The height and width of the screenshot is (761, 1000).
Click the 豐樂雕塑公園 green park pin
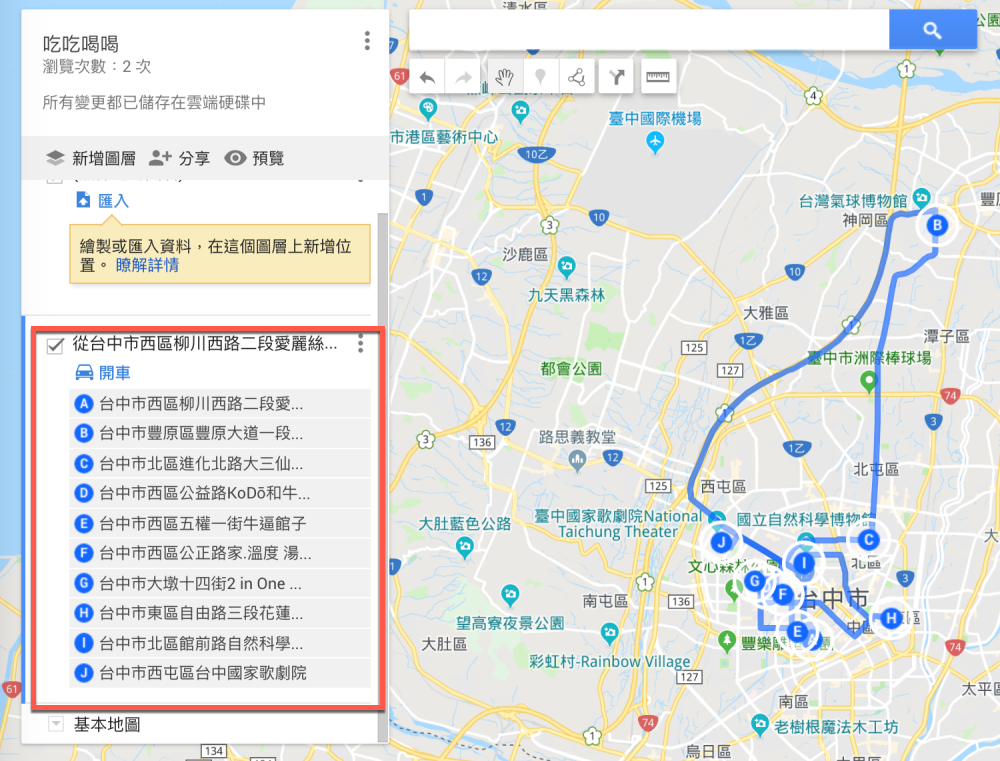726,640
